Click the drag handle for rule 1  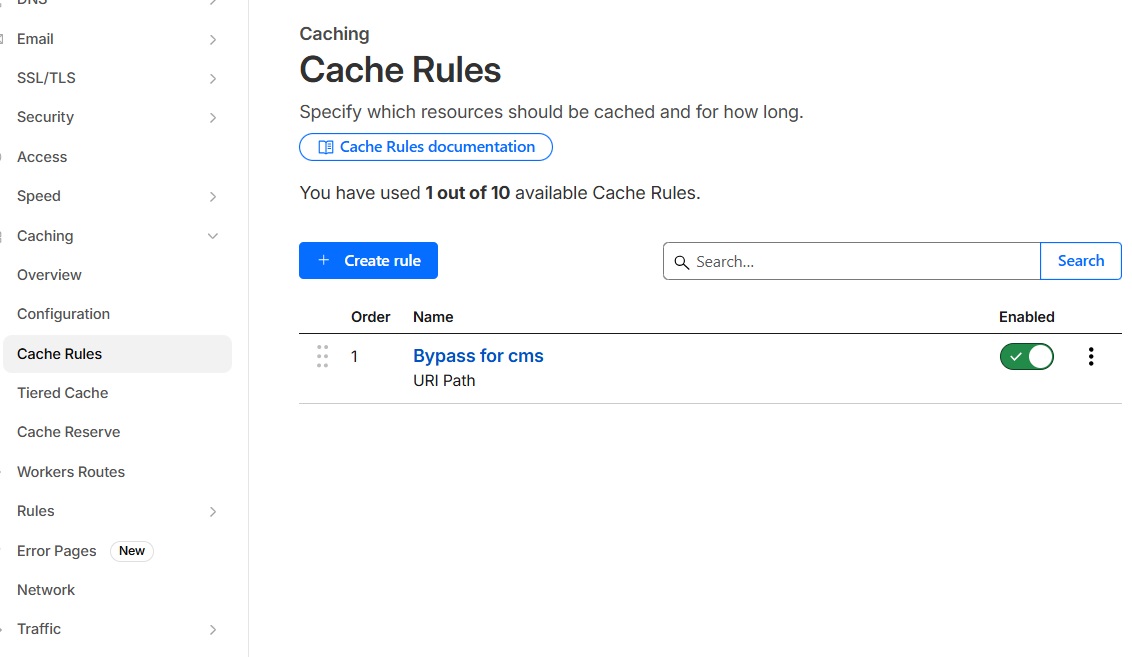tap(322, 357)
